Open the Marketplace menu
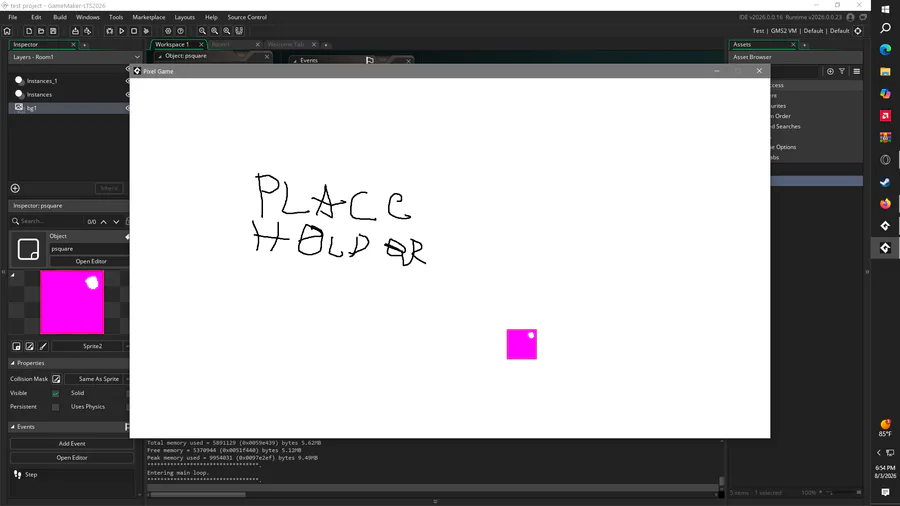 click(x=149, y=17)
